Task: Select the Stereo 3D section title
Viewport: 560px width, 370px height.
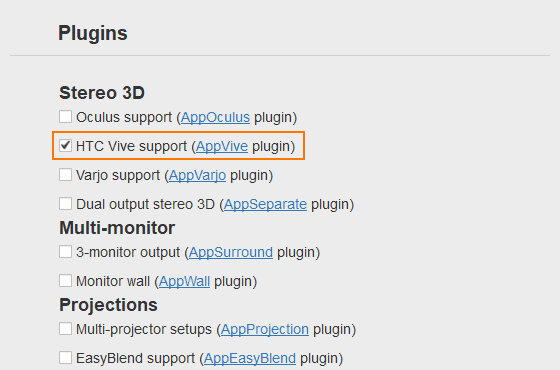Action: 102,93
